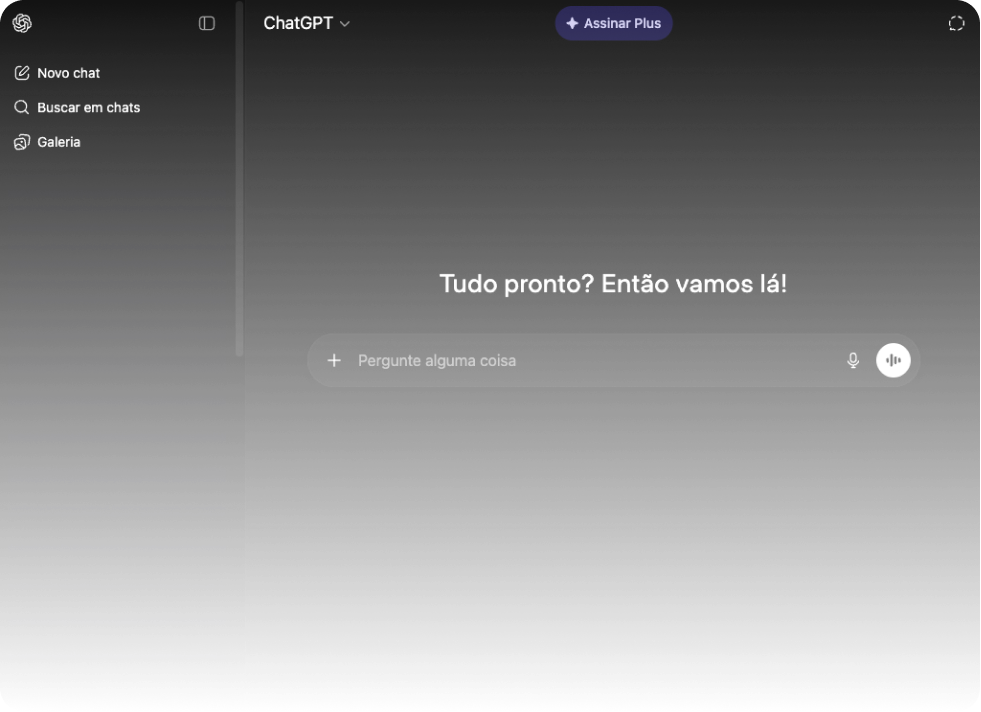Viewport: 981px width, 712px height.
Task: Open the Buscar em chats sidebar item
Action: (x=88, y=107)
